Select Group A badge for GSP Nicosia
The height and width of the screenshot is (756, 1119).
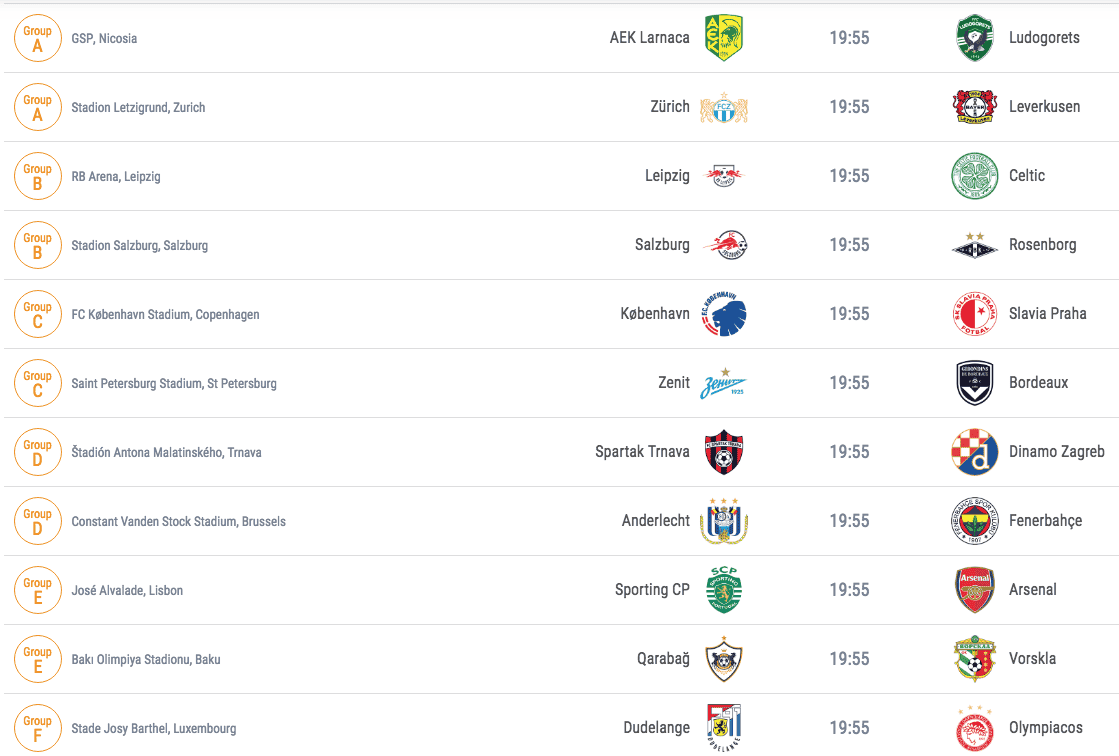click(38, 38)
